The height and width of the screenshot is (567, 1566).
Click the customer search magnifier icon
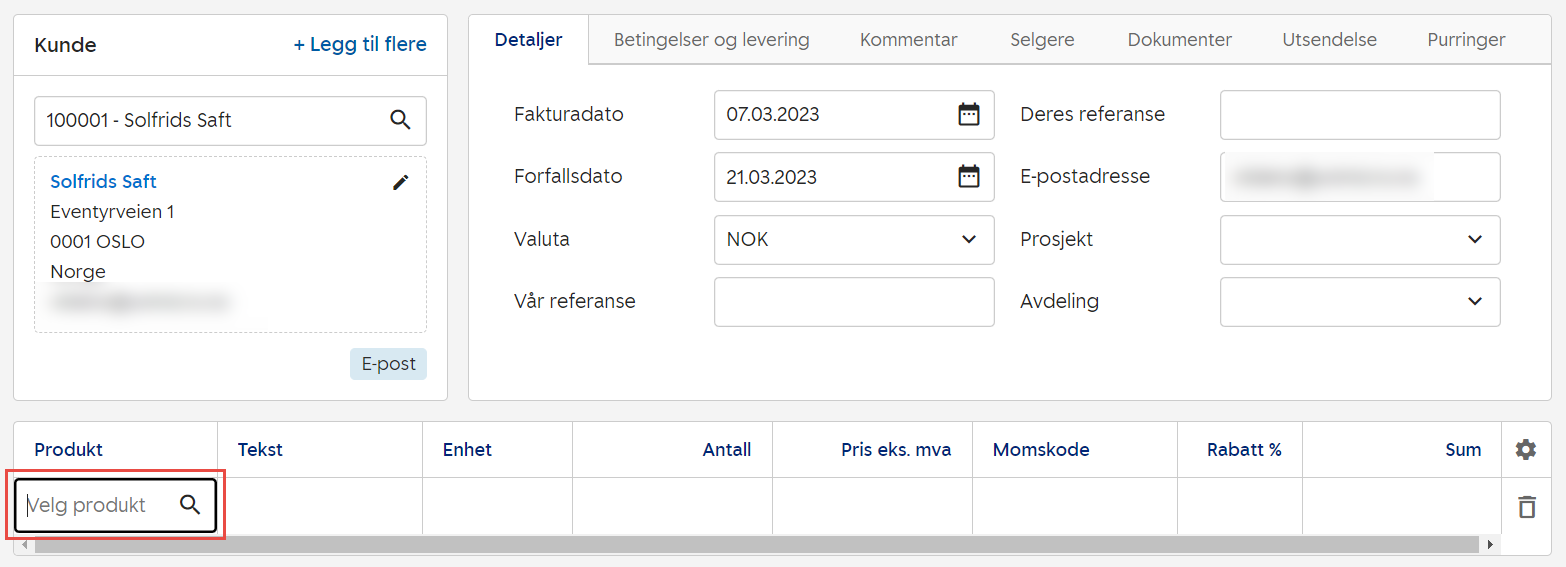click(x=400, y=120)
